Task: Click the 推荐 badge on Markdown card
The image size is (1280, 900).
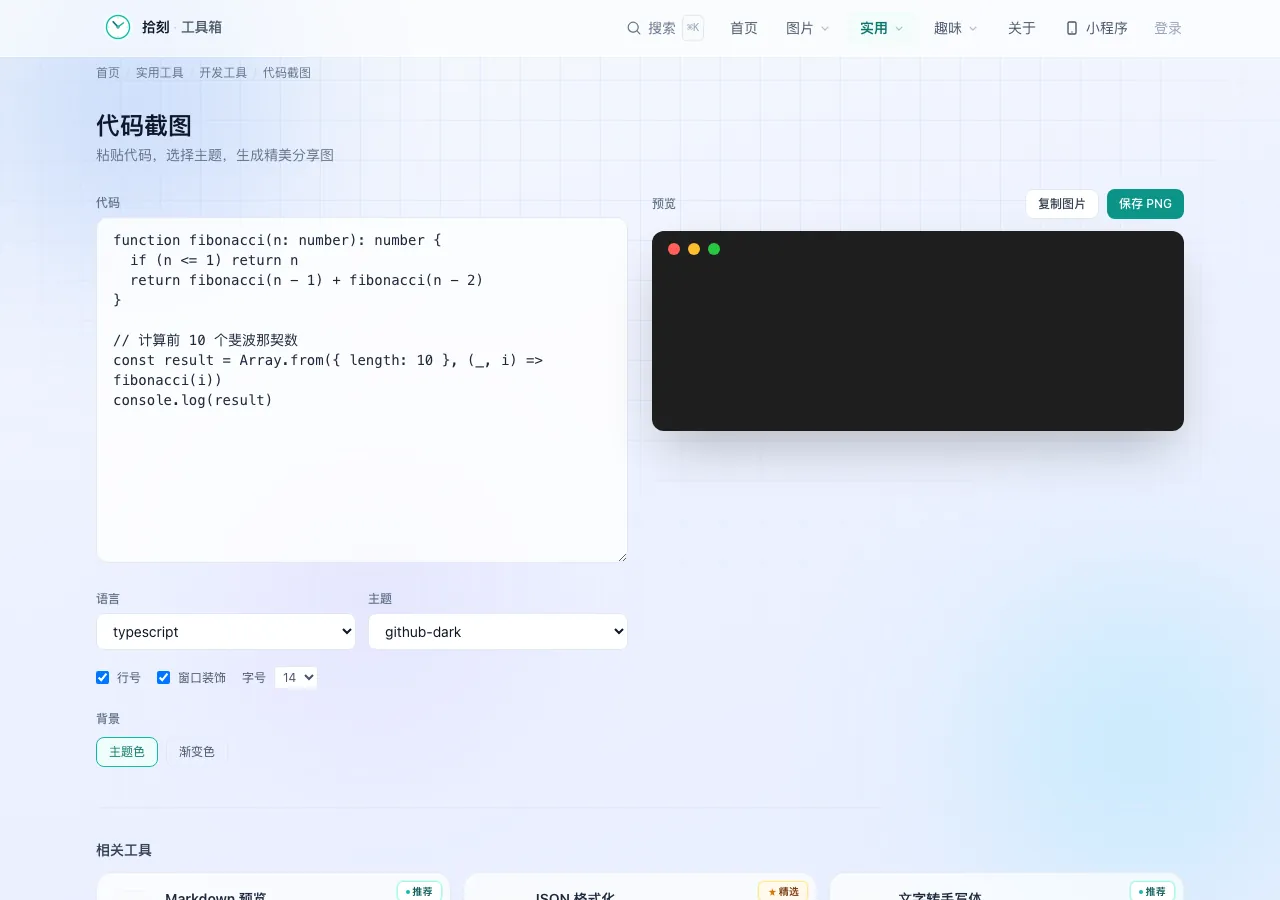Action: pyautogui.click(x=419, y=891)
